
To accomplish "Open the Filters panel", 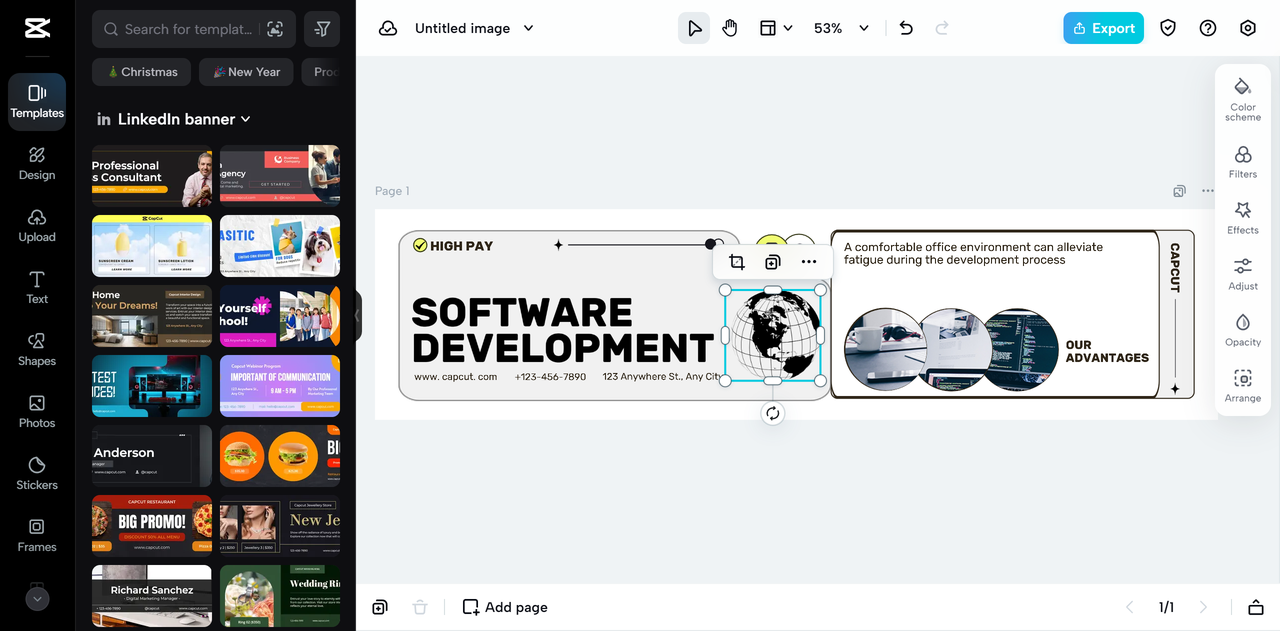I will 1243,162.
